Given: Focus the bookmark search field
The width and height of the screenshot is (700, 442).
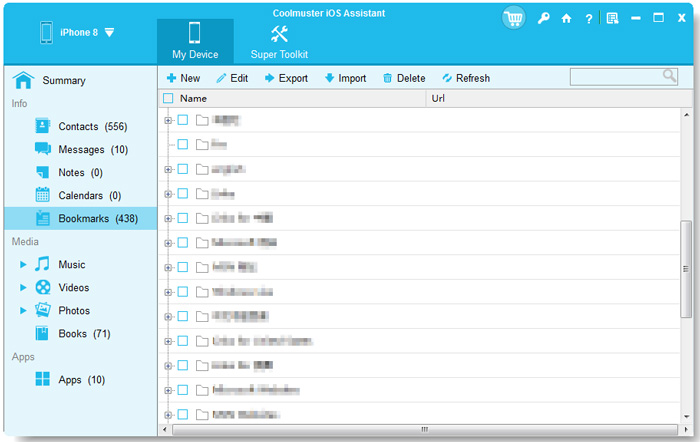Looking at the screenshot, I should [x=624, y=77].
